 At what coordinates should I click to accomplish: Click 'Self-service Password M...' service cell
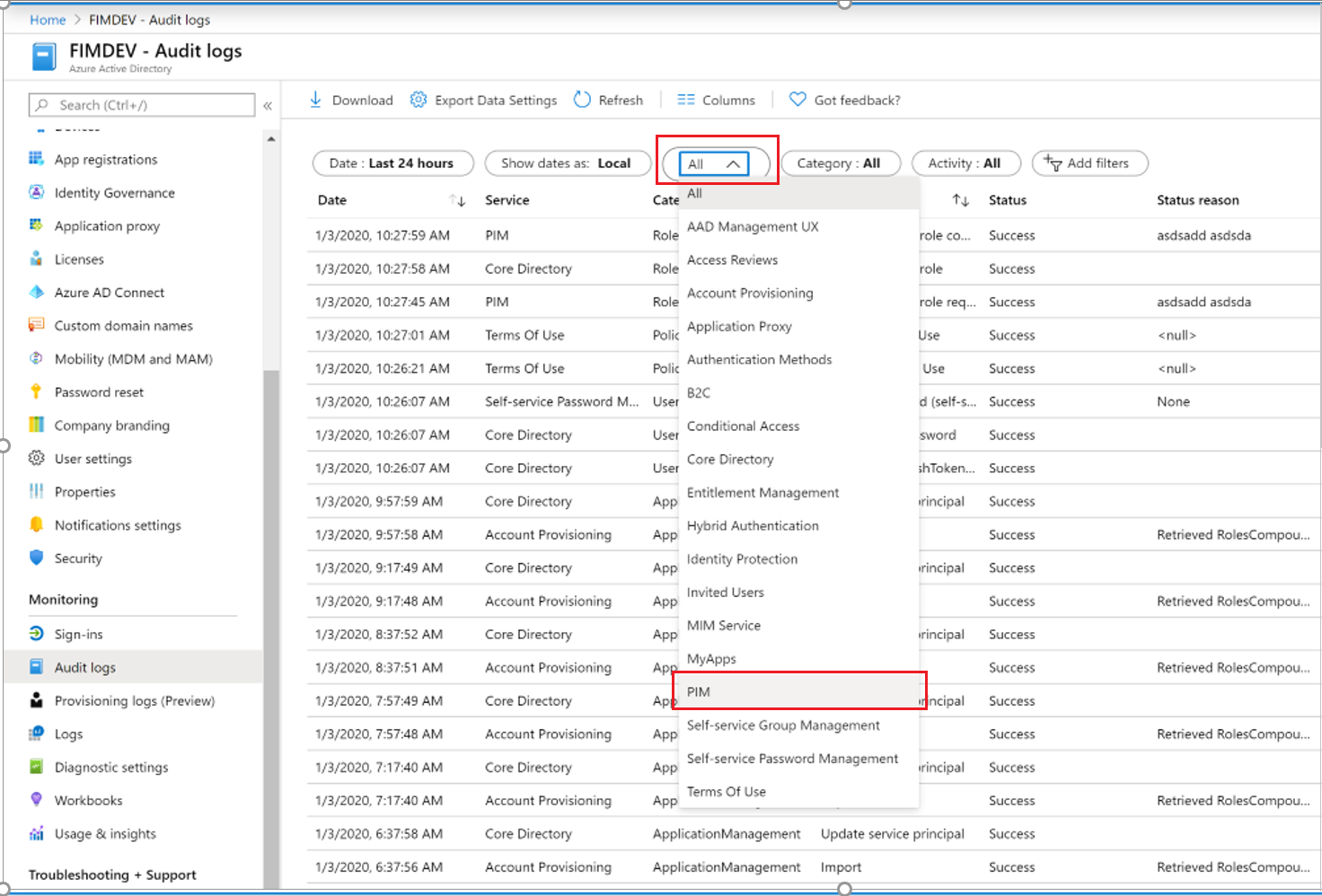562,401
